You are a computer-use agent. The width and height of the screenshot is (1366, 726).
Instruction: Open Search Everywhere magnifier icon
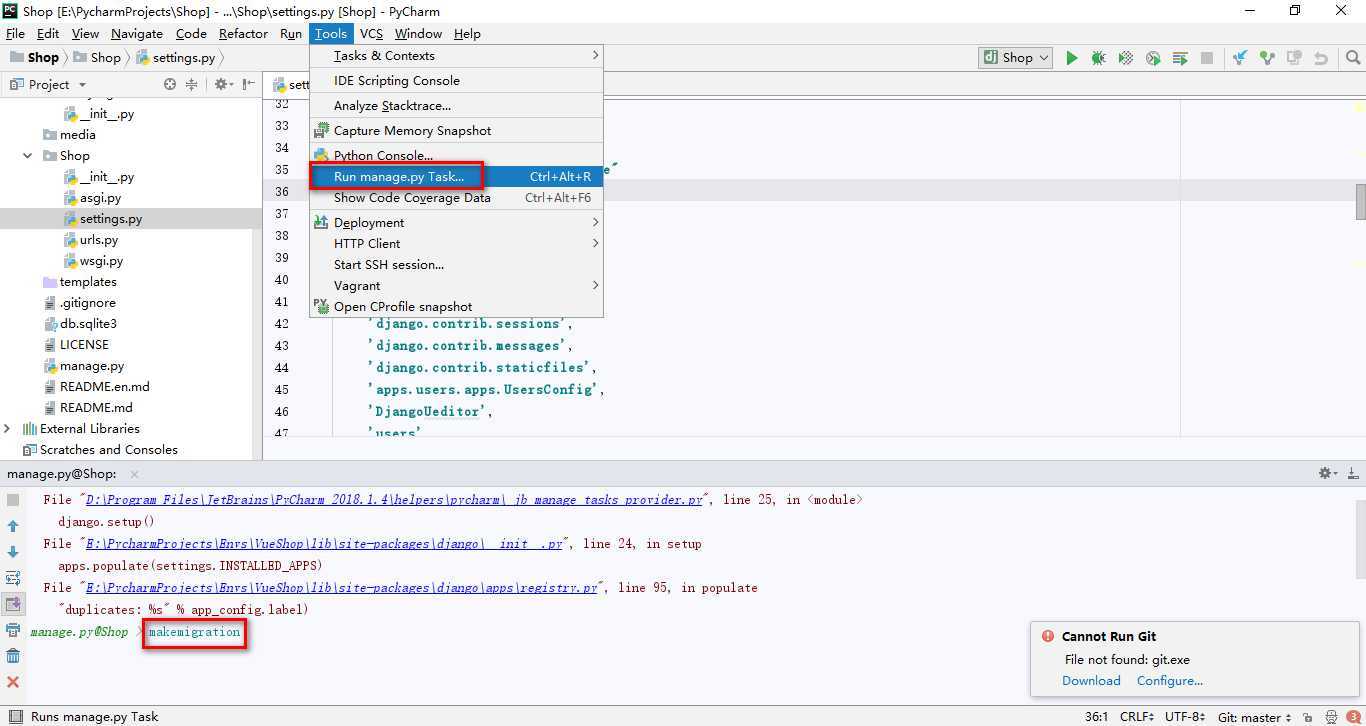tap(1353, 58)
